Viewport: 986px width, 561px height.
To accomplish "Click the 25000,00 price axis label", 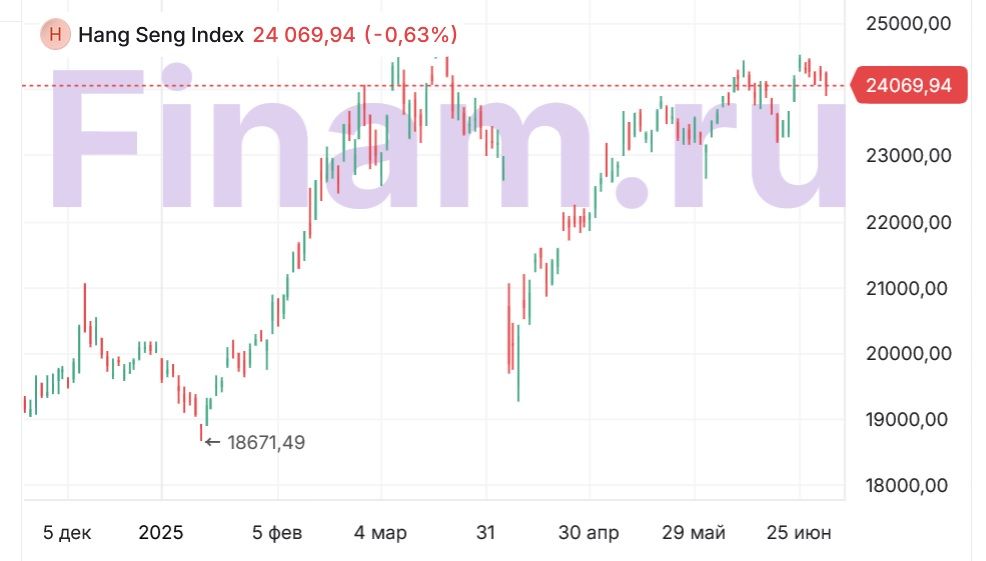I will [910, 23].
